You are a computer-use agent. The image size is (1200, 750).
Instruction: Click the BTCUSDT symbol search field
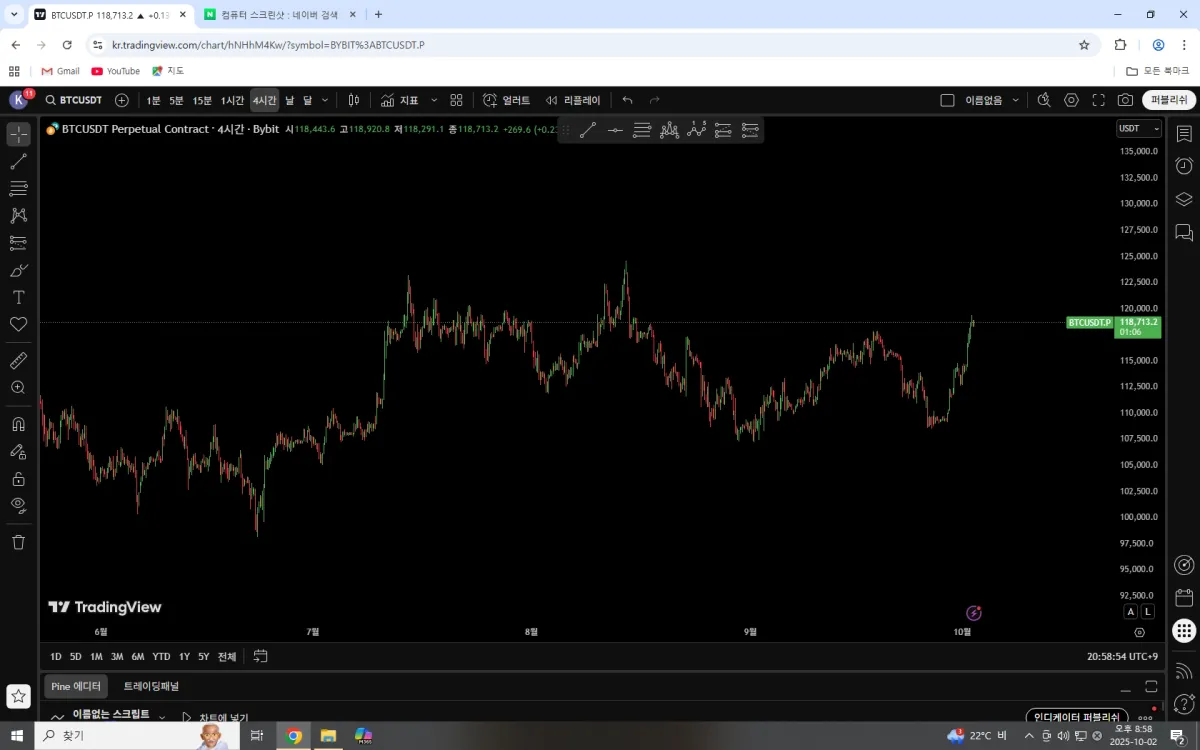(73, 100)
